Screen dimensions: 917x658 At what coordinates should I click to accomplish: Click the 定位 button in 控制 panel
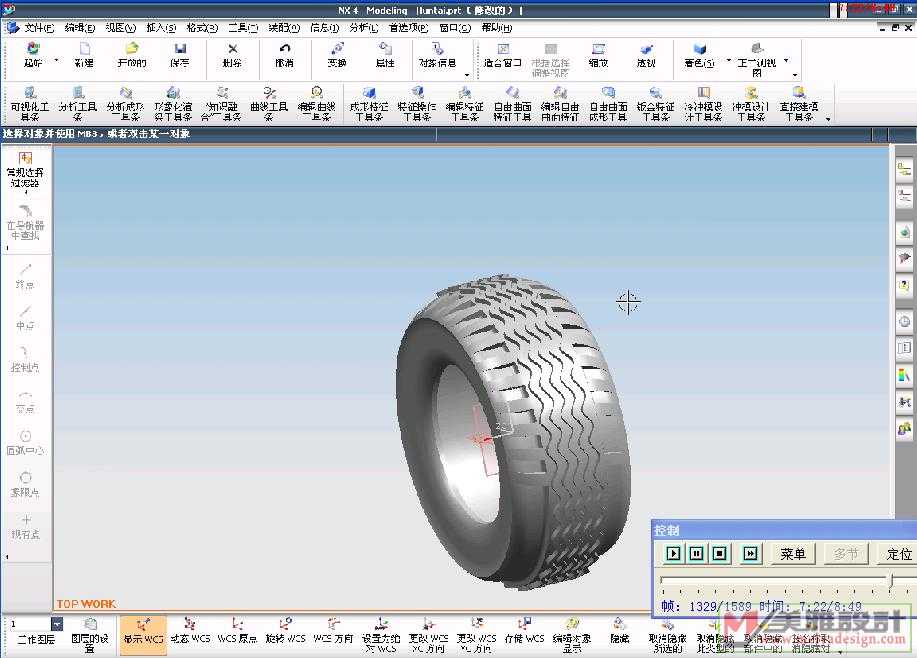[897, 554]
